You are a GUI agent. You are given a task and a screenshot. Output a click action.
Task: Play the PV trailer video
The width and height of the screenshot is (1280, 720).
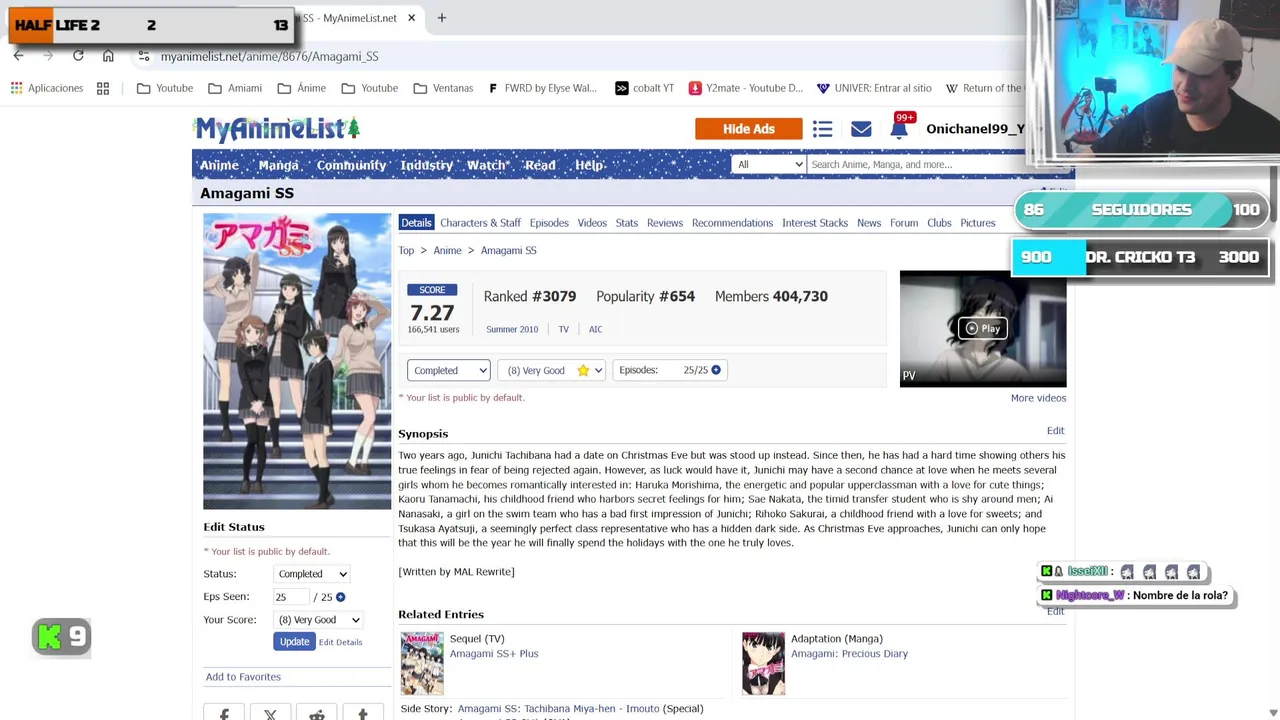982,328
